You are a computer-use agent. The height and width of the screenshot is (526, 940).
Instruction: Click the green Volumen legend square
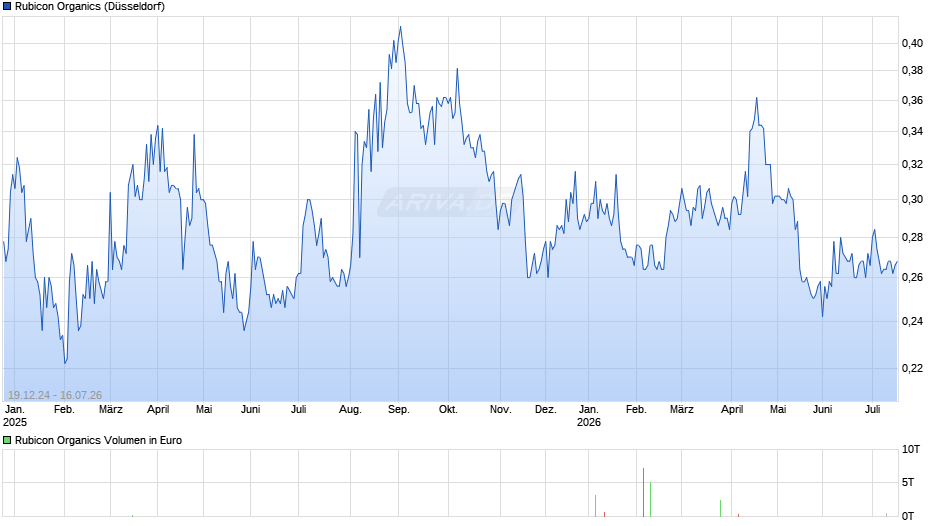click(7, 440)
